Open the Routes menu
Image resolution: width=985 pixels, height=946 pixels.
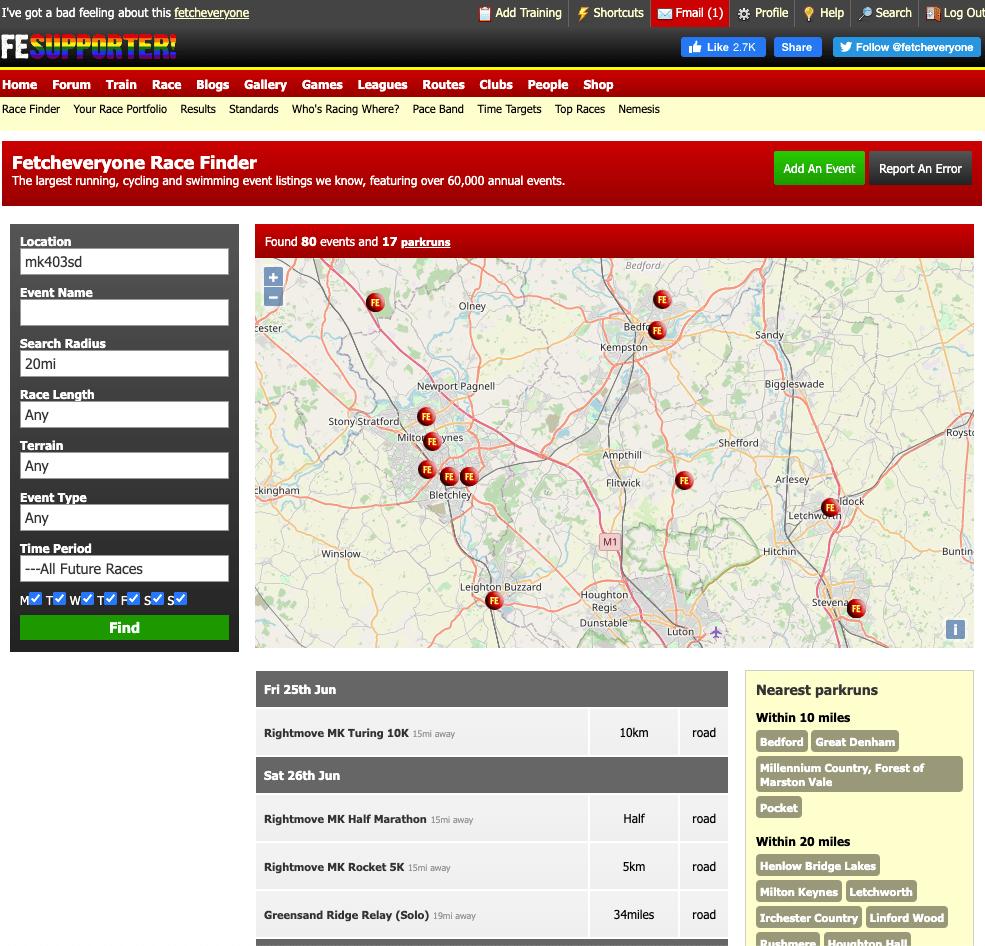pyautogui.click(x=444, y=85)
